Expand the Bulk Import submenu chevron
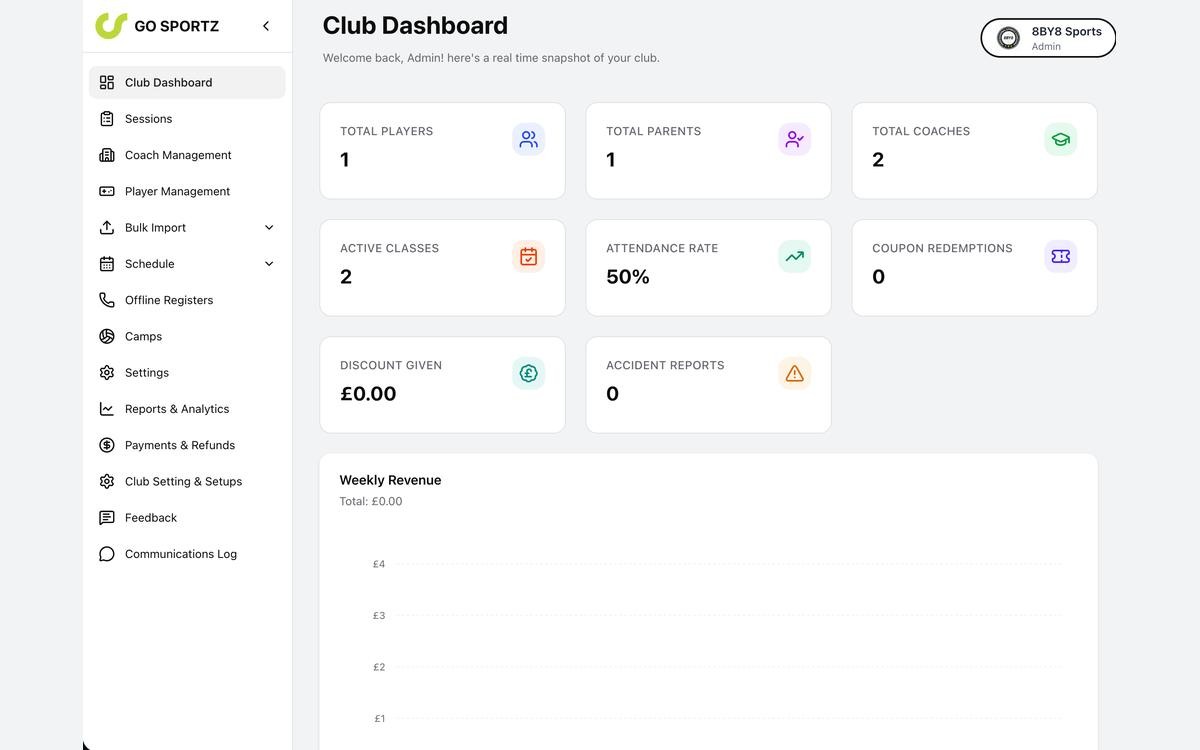1200x750 pixels. point(269,228)
